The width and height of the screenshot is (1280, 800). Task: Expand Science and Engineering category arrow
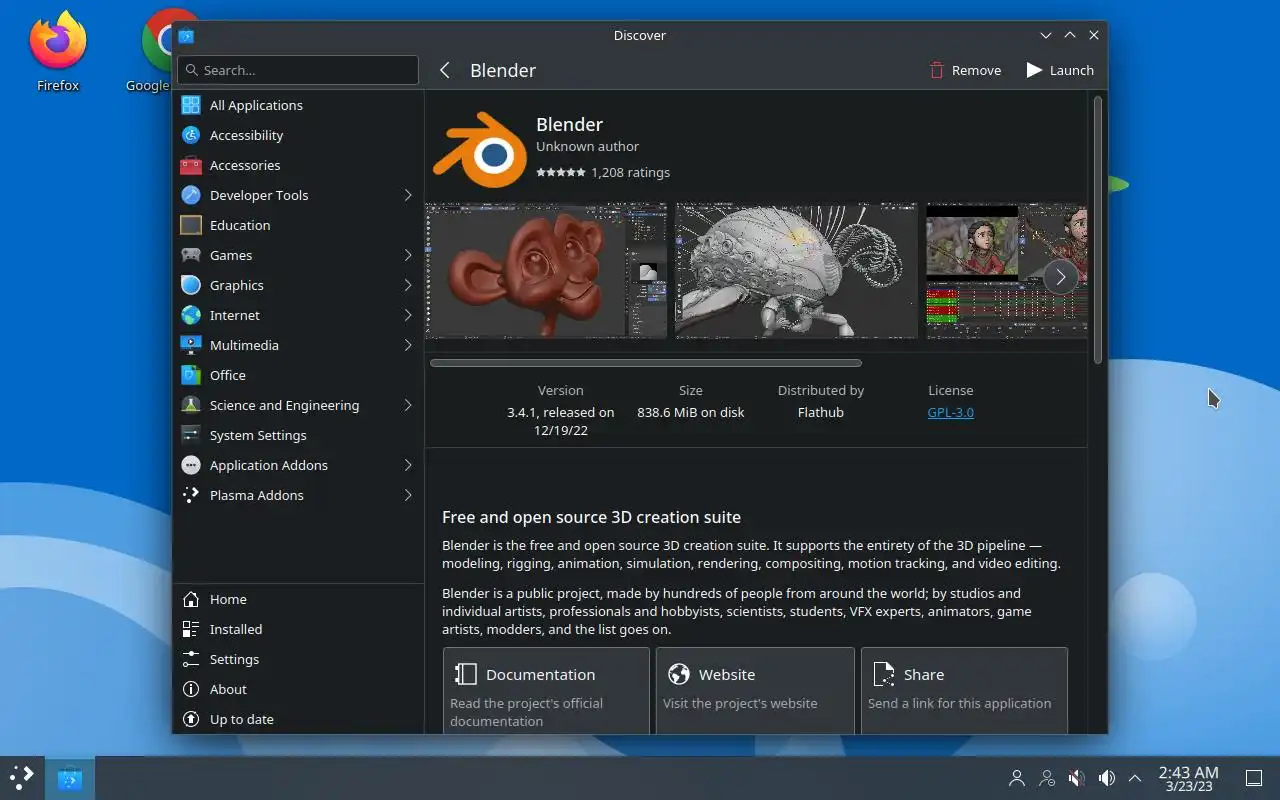[x=408, y=405]
